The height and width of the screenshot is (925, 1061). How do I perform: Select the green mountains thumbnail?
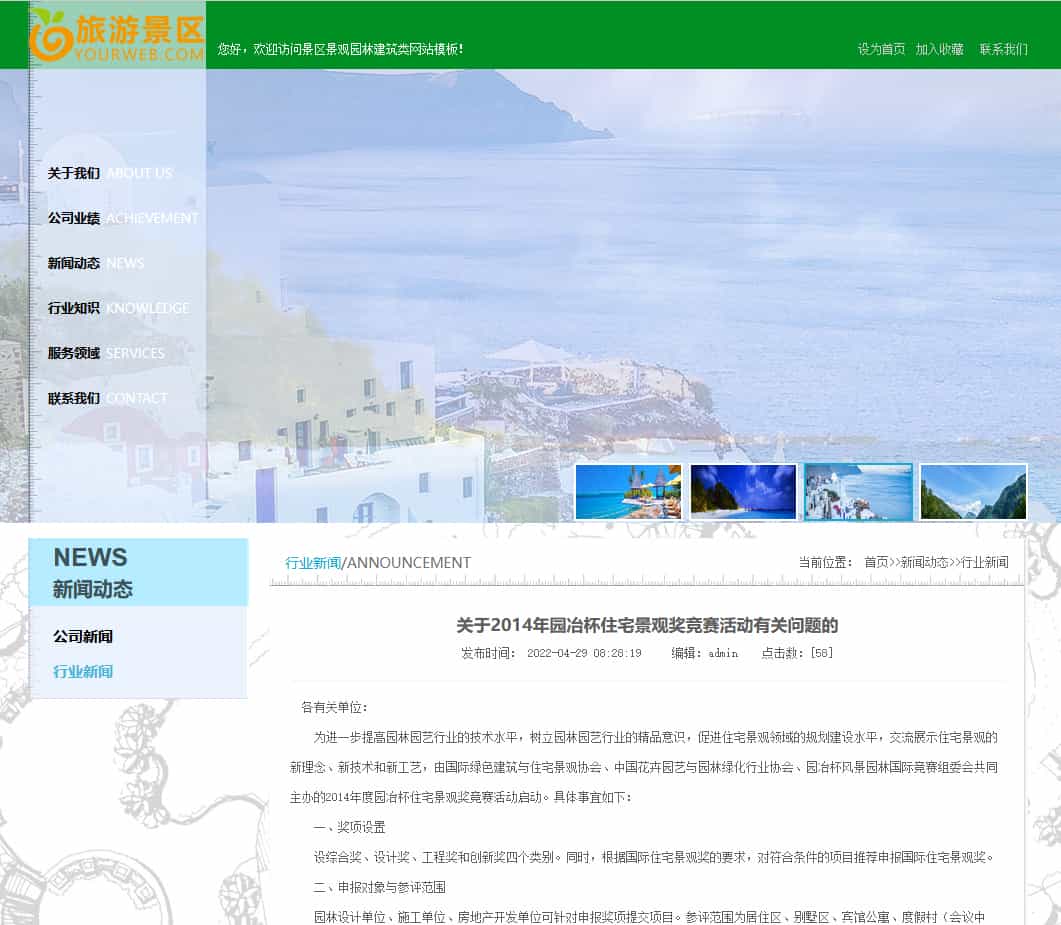click(973, 492)
